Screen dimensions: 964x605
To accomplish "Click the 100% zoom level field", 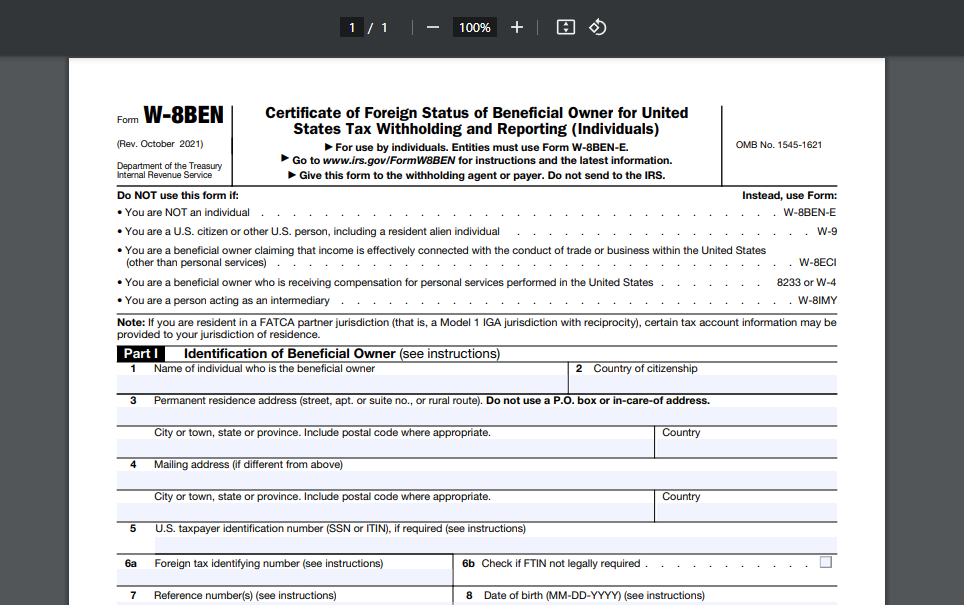I will [475, 27].
